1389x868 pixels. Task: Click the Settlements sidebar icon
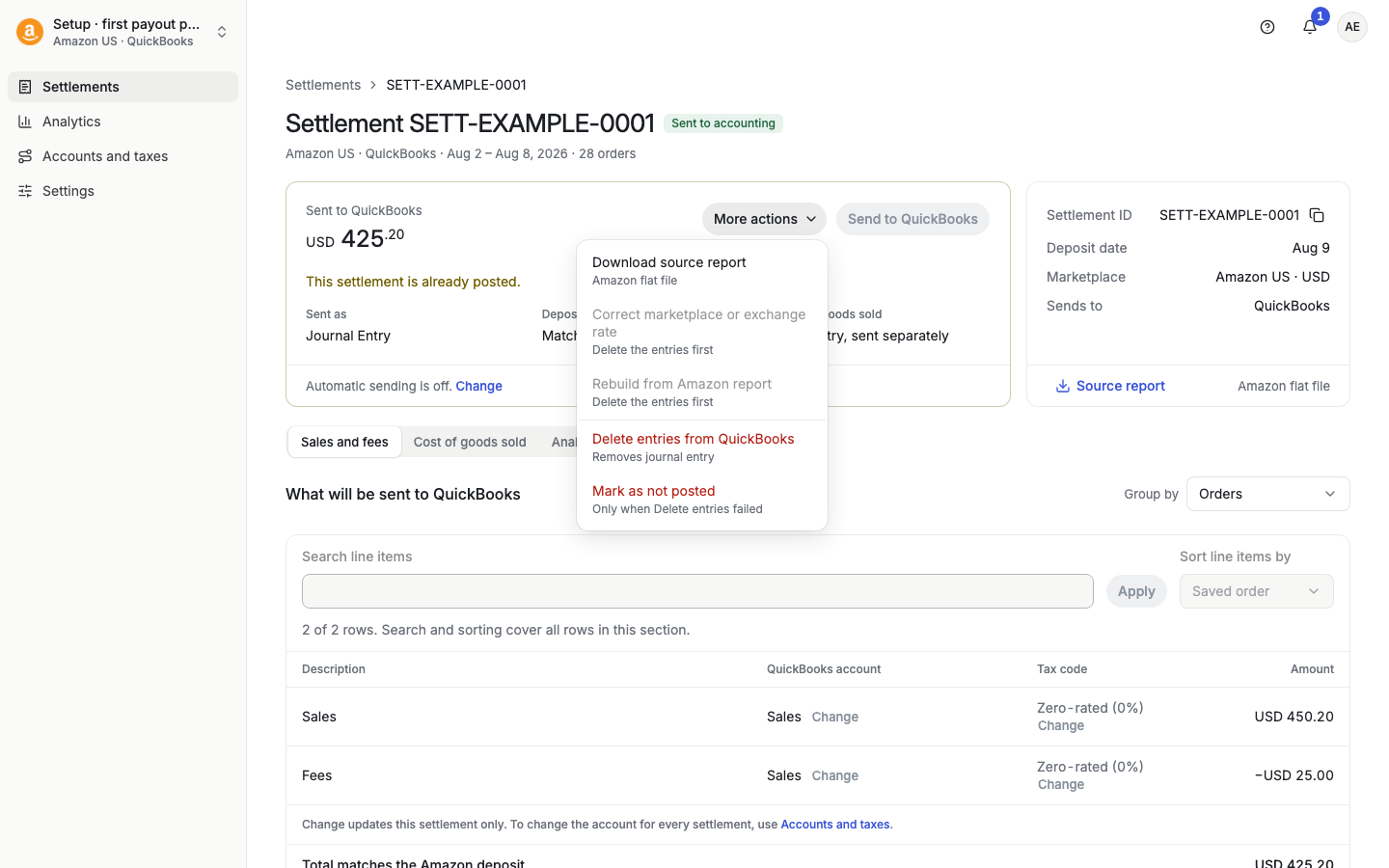[25, 87]
